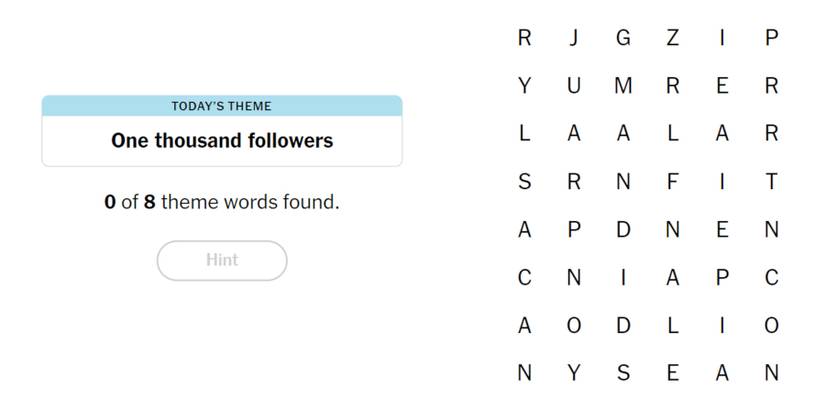The image size is (825, 413).
Task: Click the Hint button
Action: [222, 260]
